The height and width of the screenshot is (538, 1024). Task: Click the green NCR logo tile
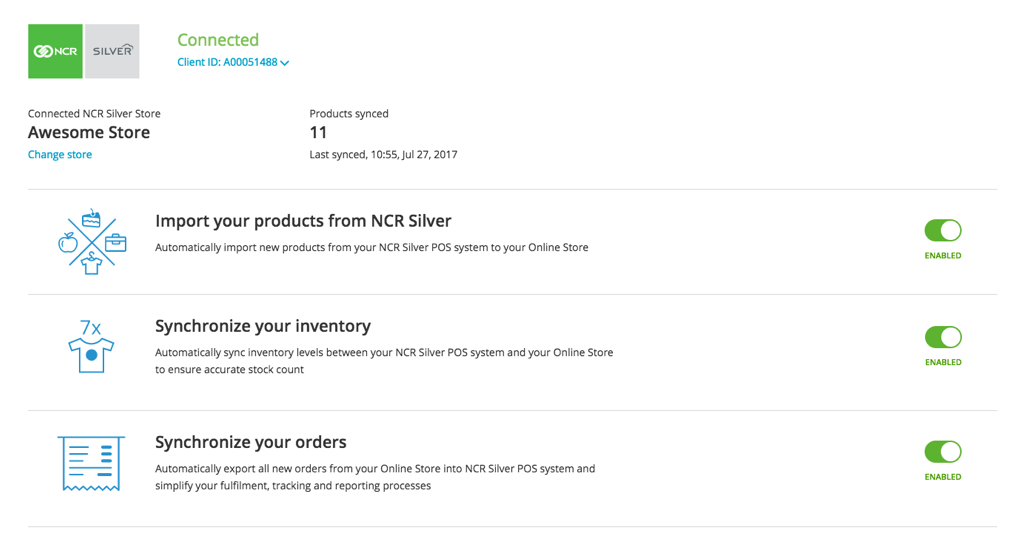(55, 51)
